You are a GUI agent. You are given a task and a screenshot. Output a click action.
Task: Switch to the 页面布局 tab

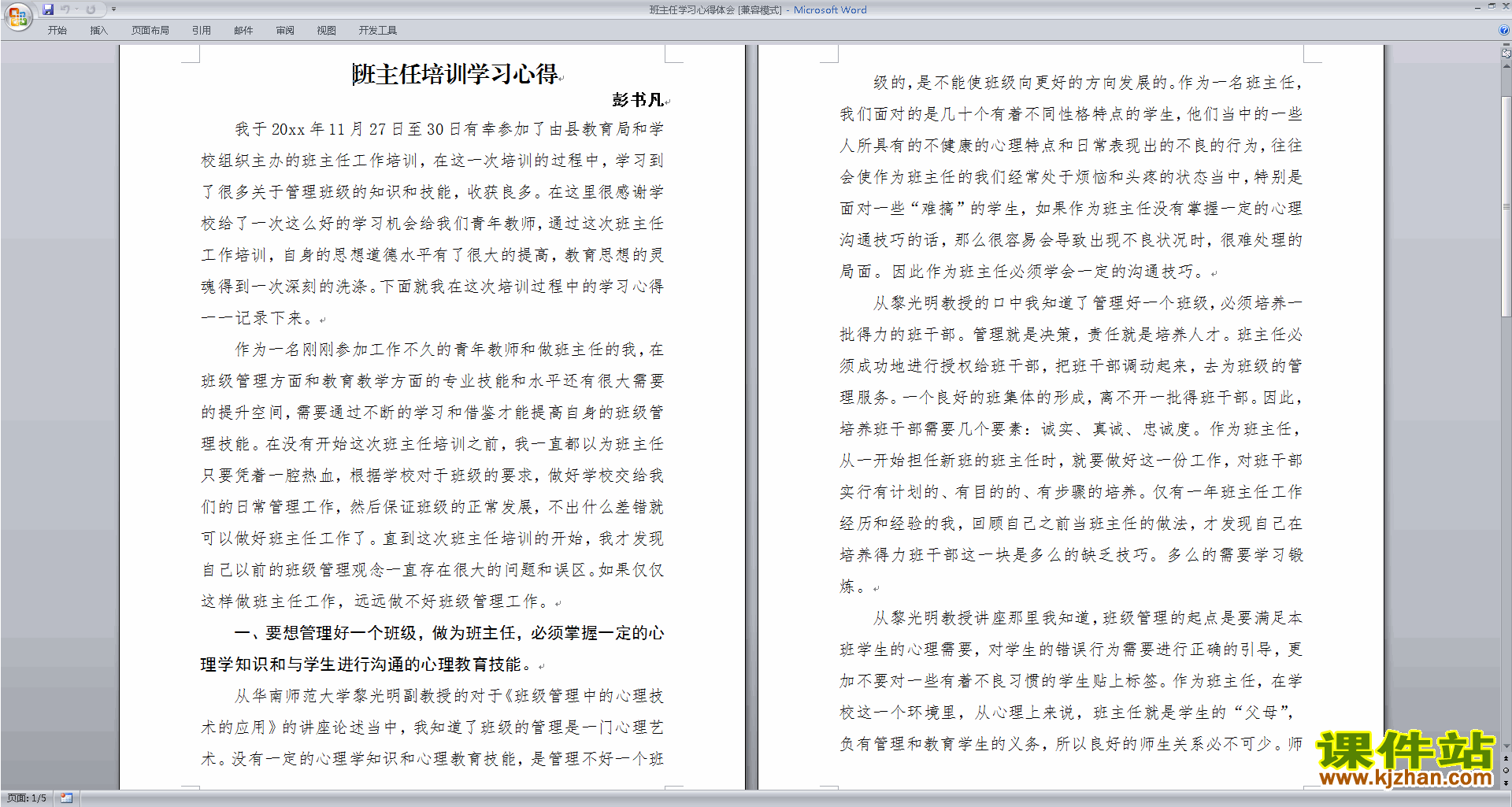(150, 31)
